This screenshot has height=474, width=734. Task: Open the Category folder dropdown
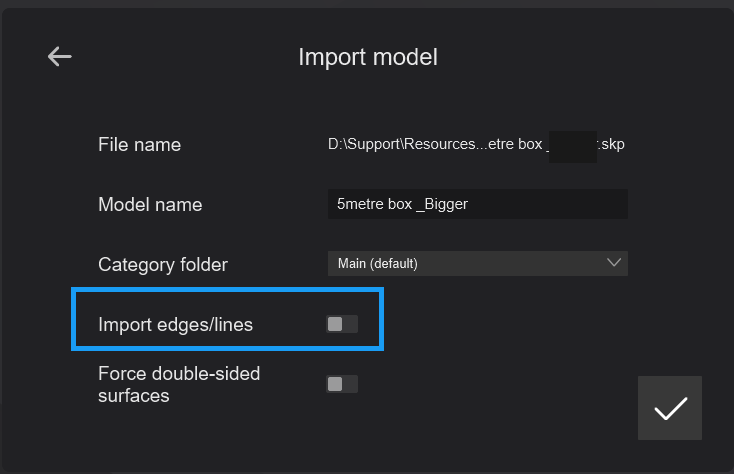(477, 264)
